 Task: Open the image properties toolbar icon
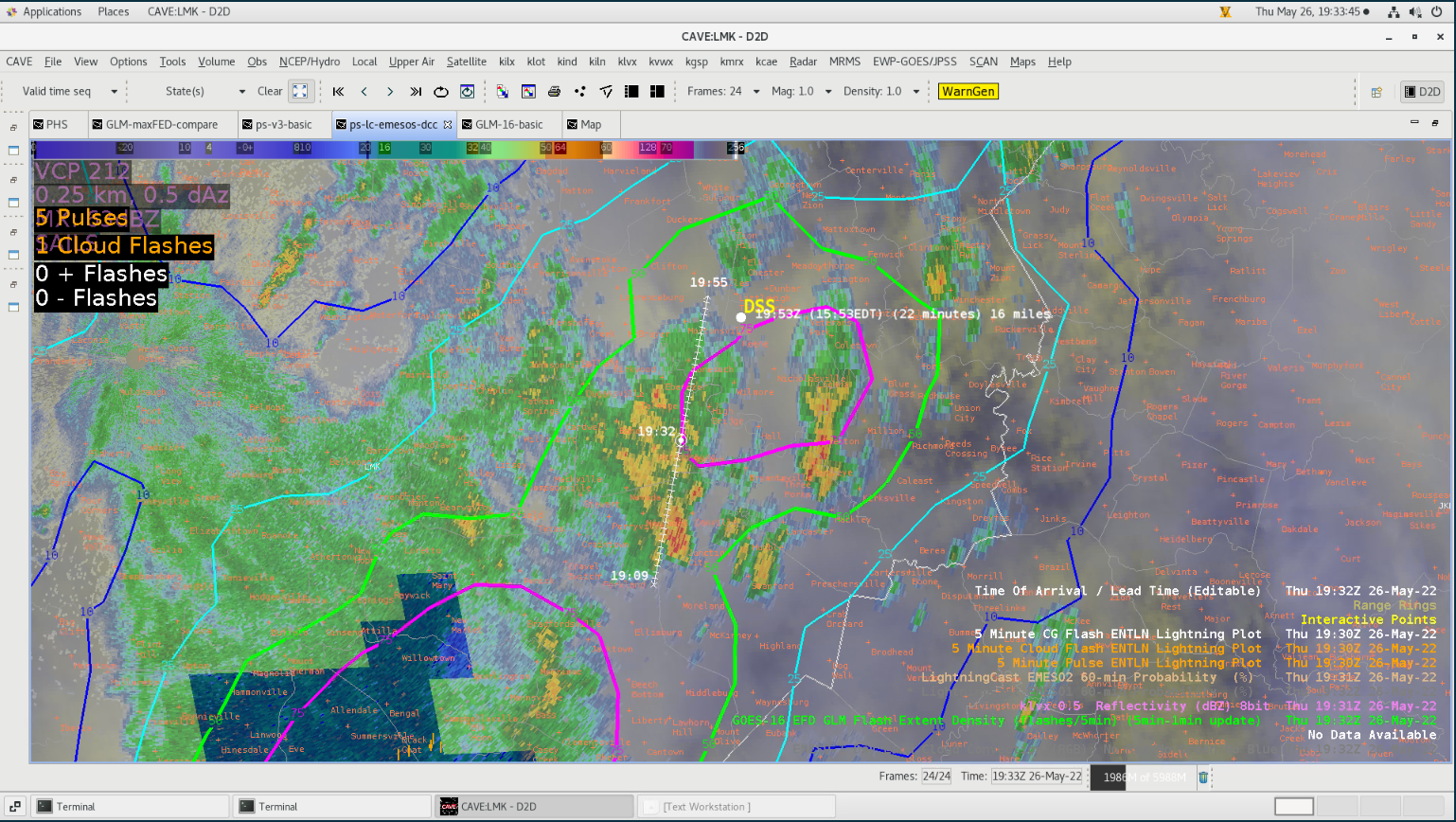point(528,92)
